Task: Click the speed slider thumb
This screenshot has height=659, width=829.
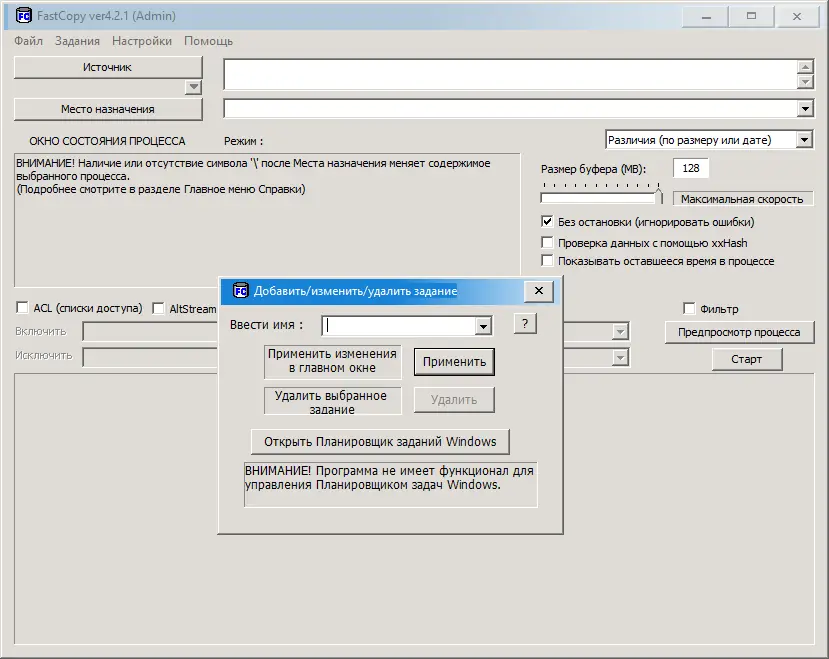Action: point(659,196)
